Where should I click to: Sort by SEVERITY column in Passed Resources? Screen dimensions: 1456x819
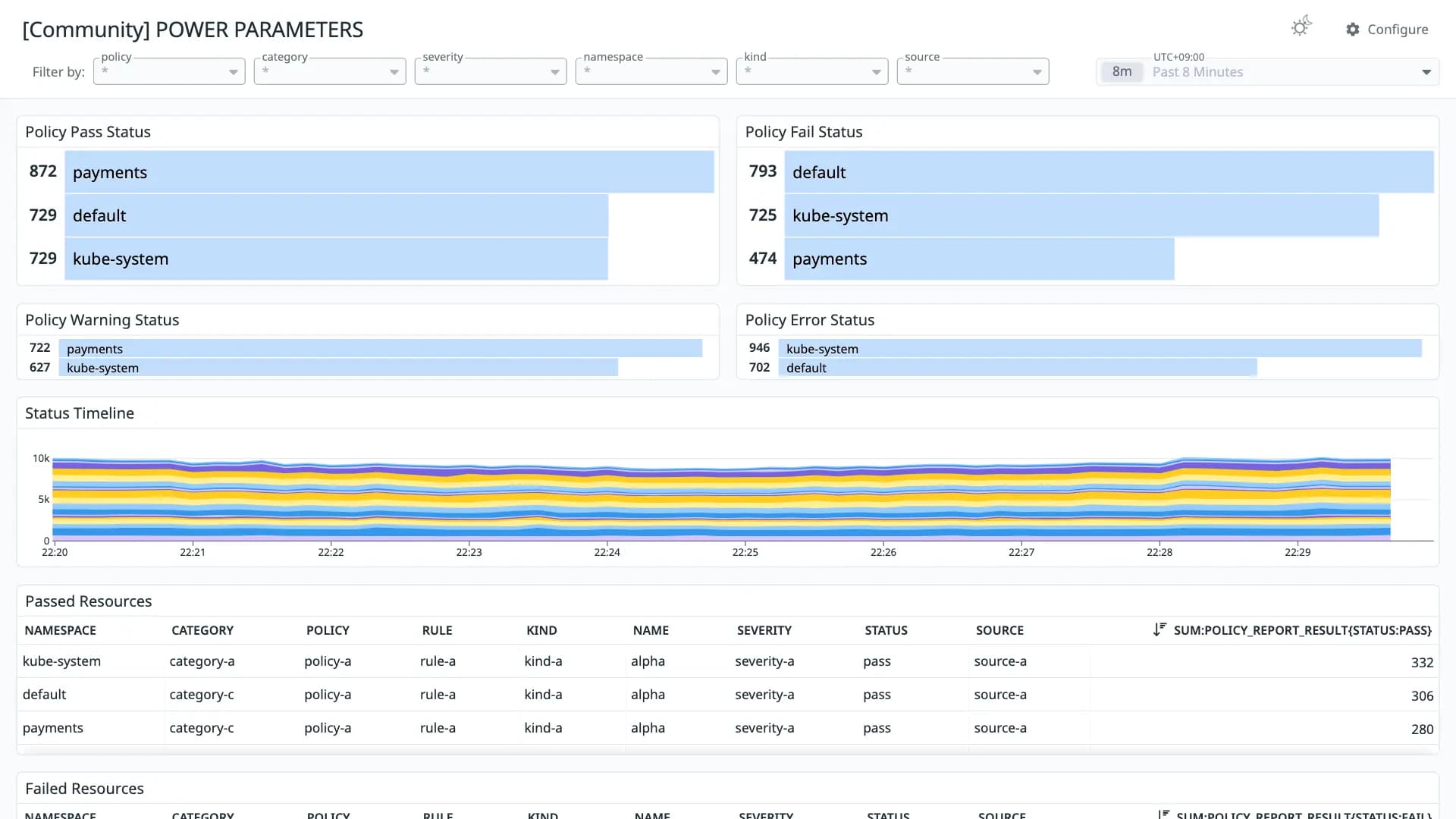point(764,630)
